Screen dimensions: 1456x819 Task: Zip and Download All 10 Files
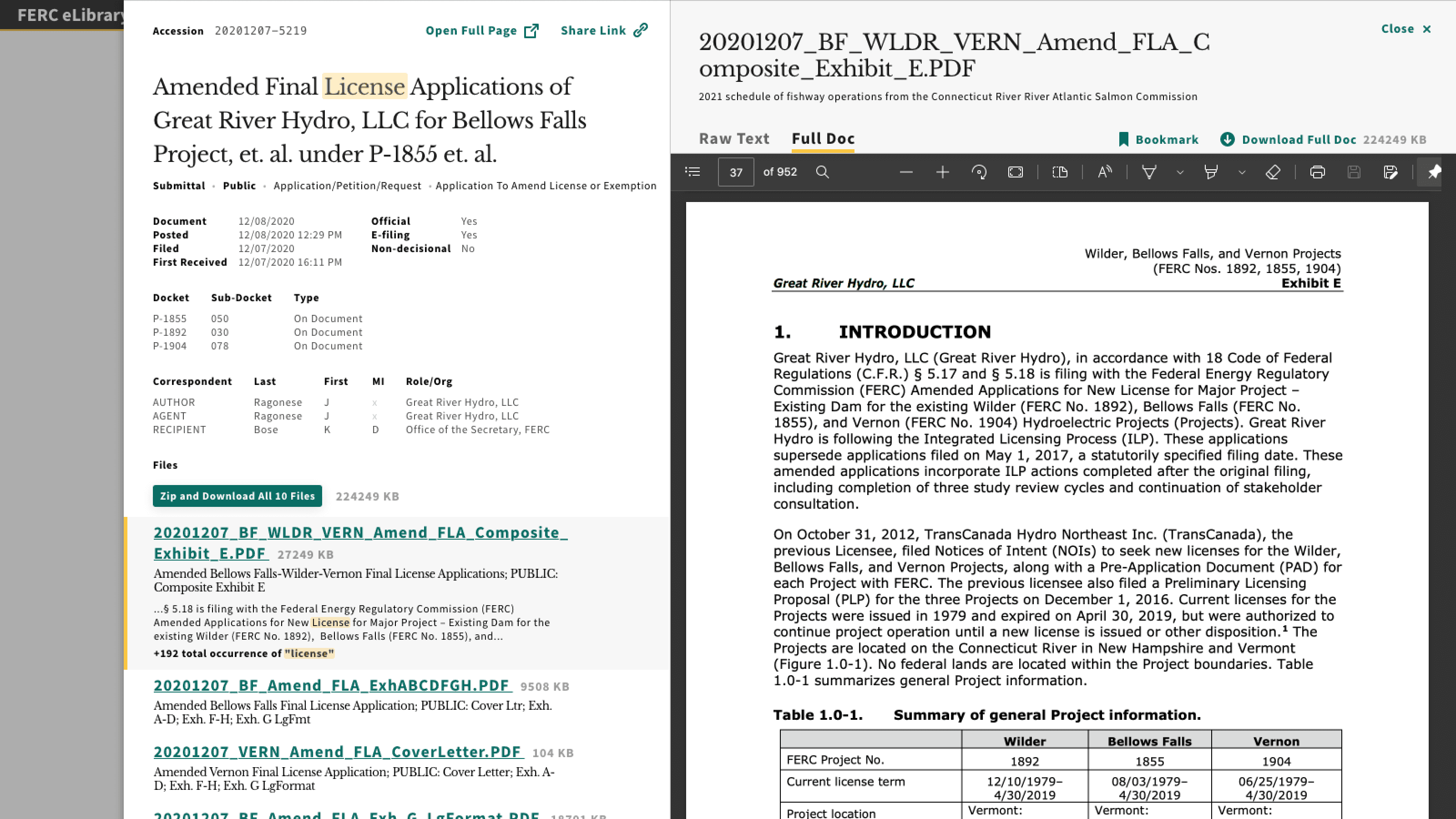pyautogui.click(x=238, y=495)
